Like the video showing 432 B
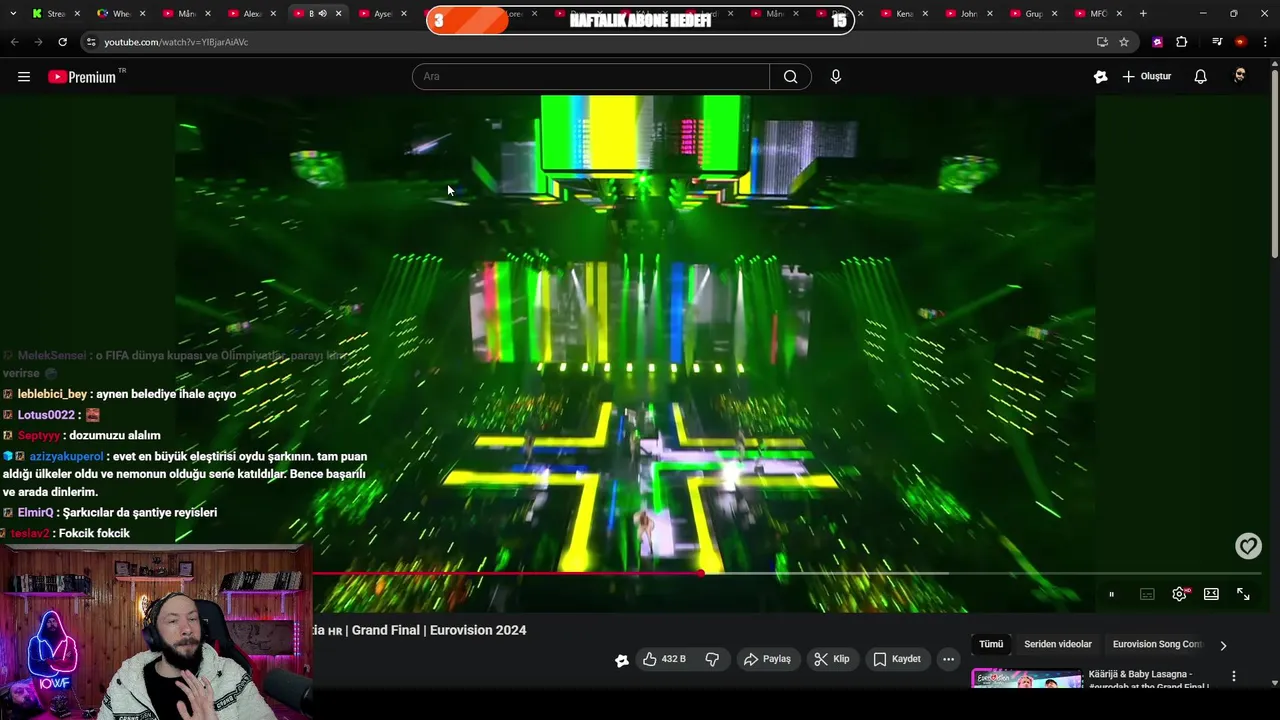1280x720 pixels. point(664,659)
